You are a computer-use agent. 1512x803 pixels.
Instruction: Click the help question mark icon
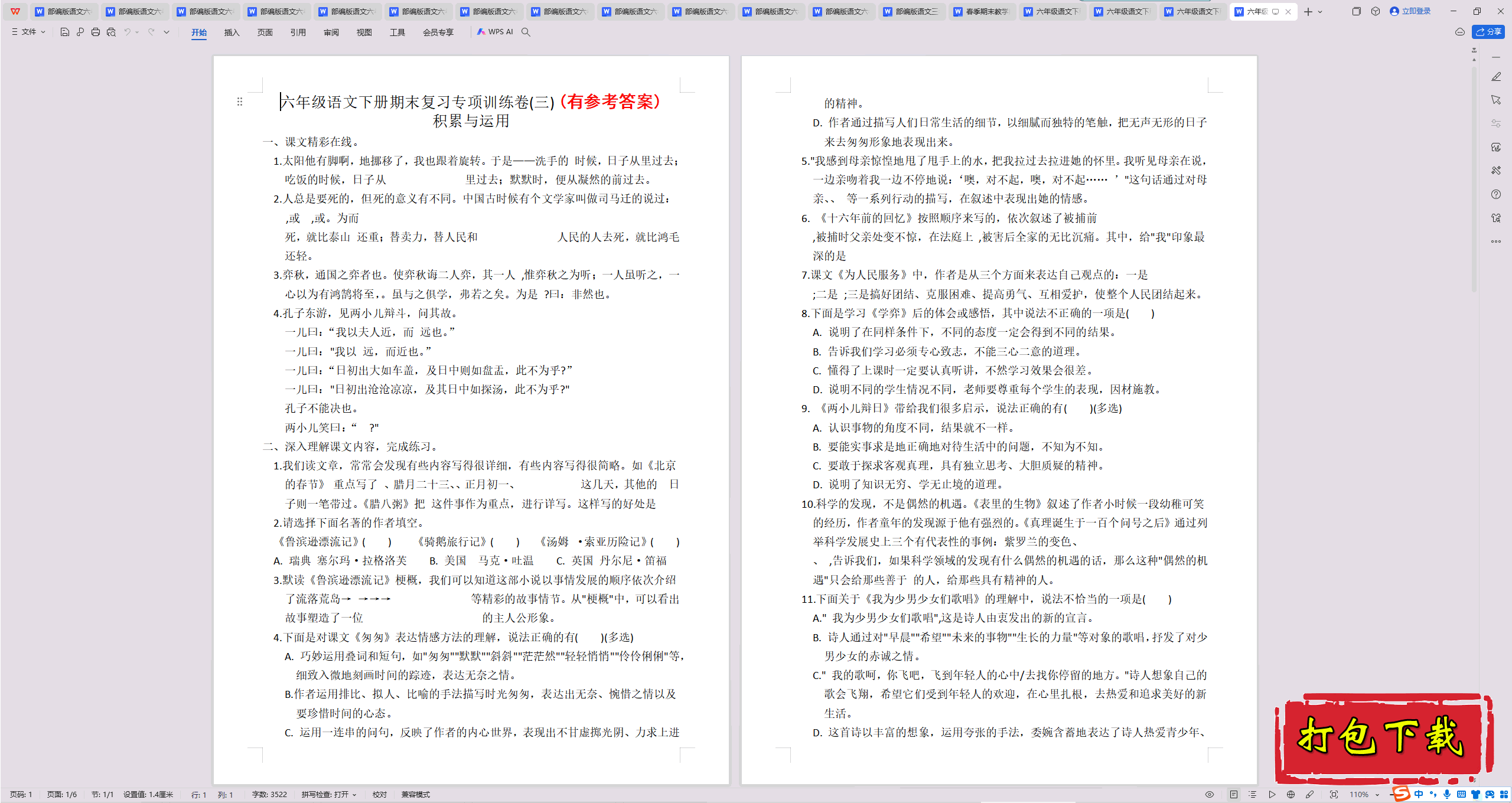click(1496, 194)
